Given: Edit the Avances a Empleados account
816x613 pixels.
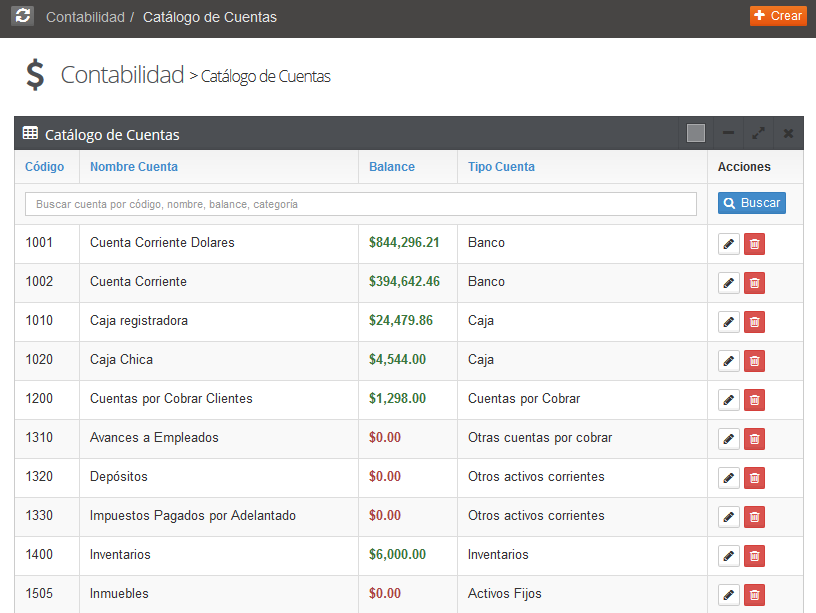Looking at the screenshot, I should coord(728,438).
